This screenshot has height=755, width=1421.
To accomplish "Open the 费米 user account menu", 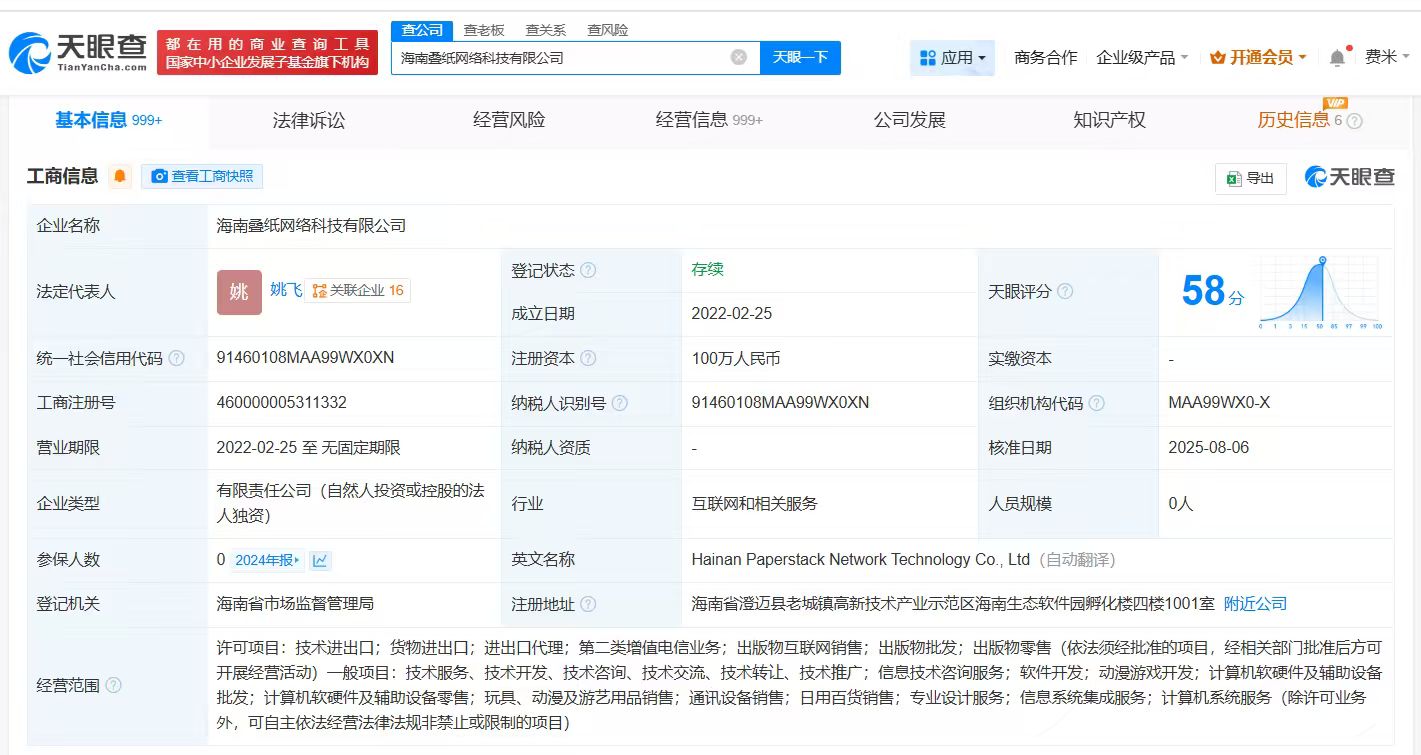I will 1387,57.
